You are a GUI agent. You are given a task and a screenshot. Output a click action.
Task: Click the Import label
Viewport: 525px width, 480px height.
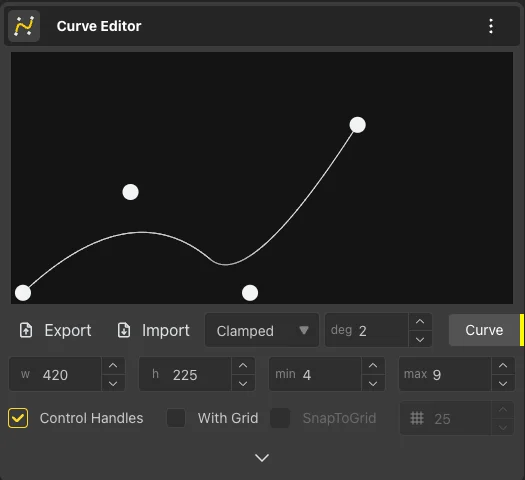tap(166, 330)
